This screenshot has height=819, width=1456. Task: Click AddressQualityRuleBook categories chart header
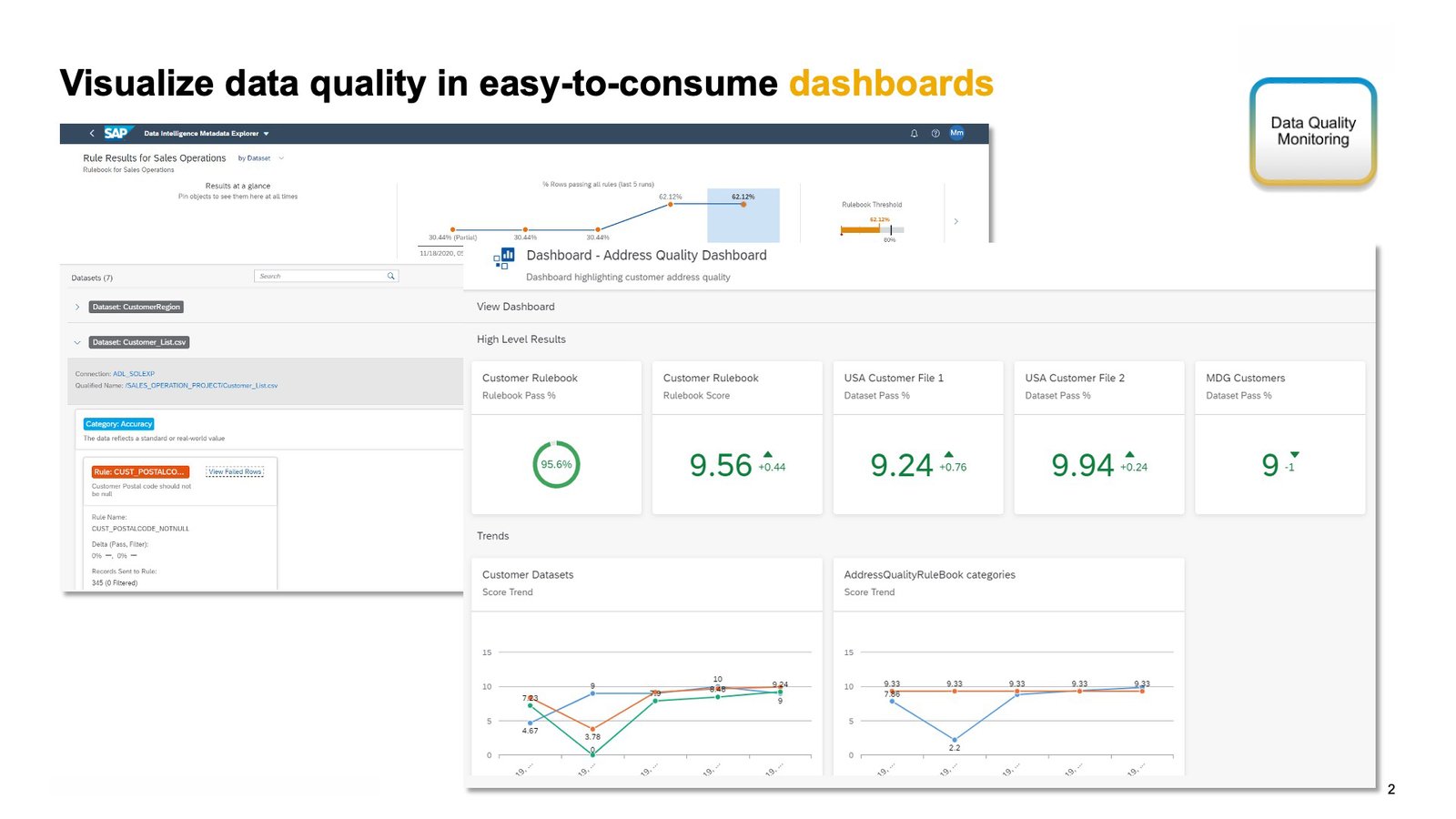(1009, 583)
